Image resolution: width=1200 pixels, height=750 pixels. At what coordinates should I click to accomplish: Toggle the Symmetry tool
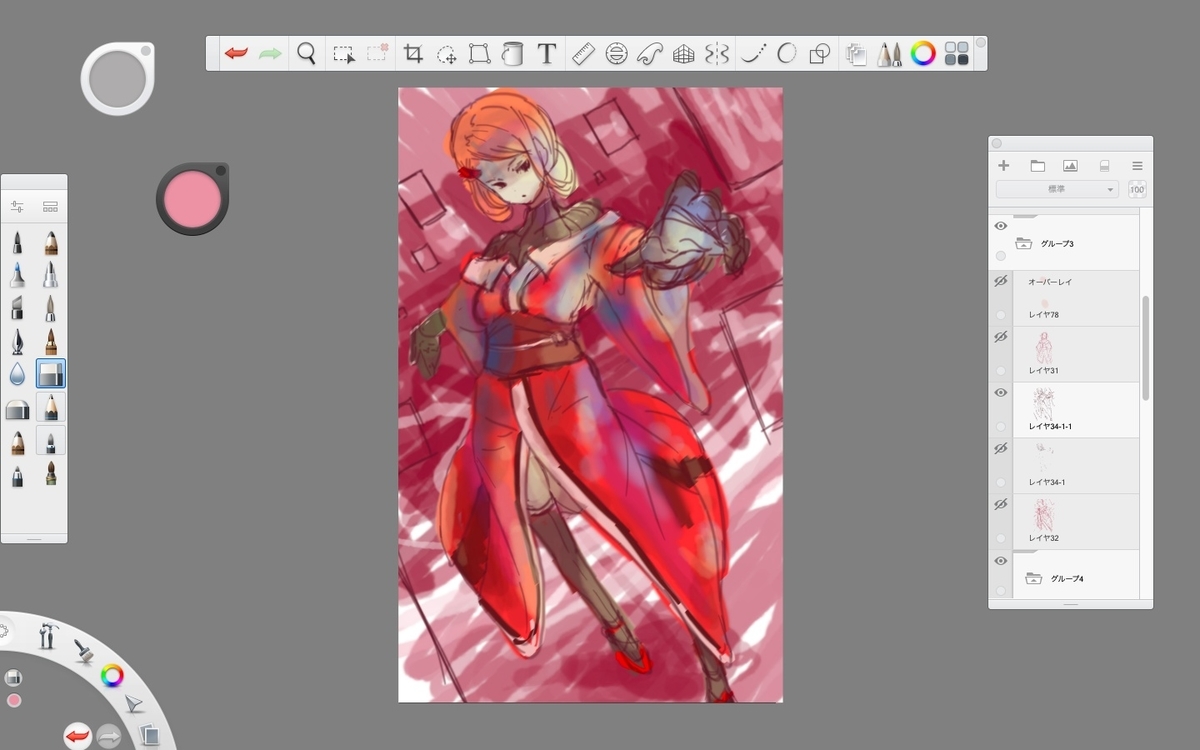(716, 54)
